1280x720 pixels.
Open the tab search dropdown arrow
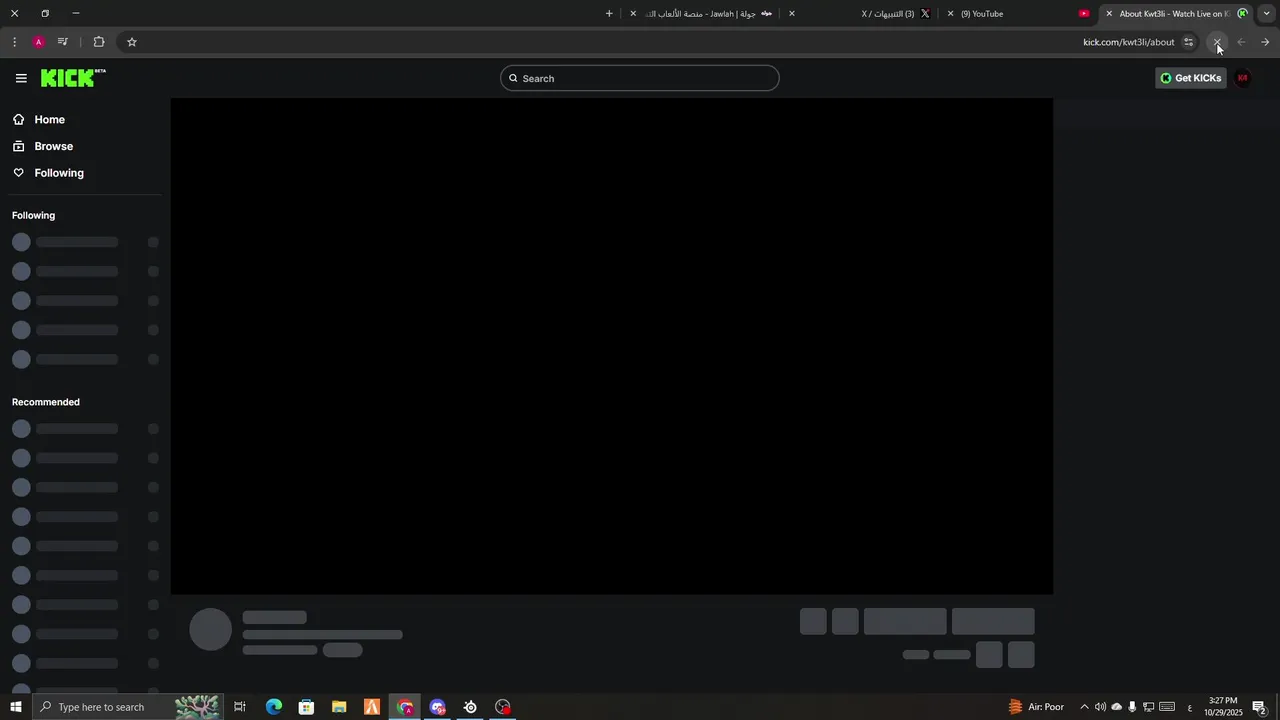tap(1266, 14)
